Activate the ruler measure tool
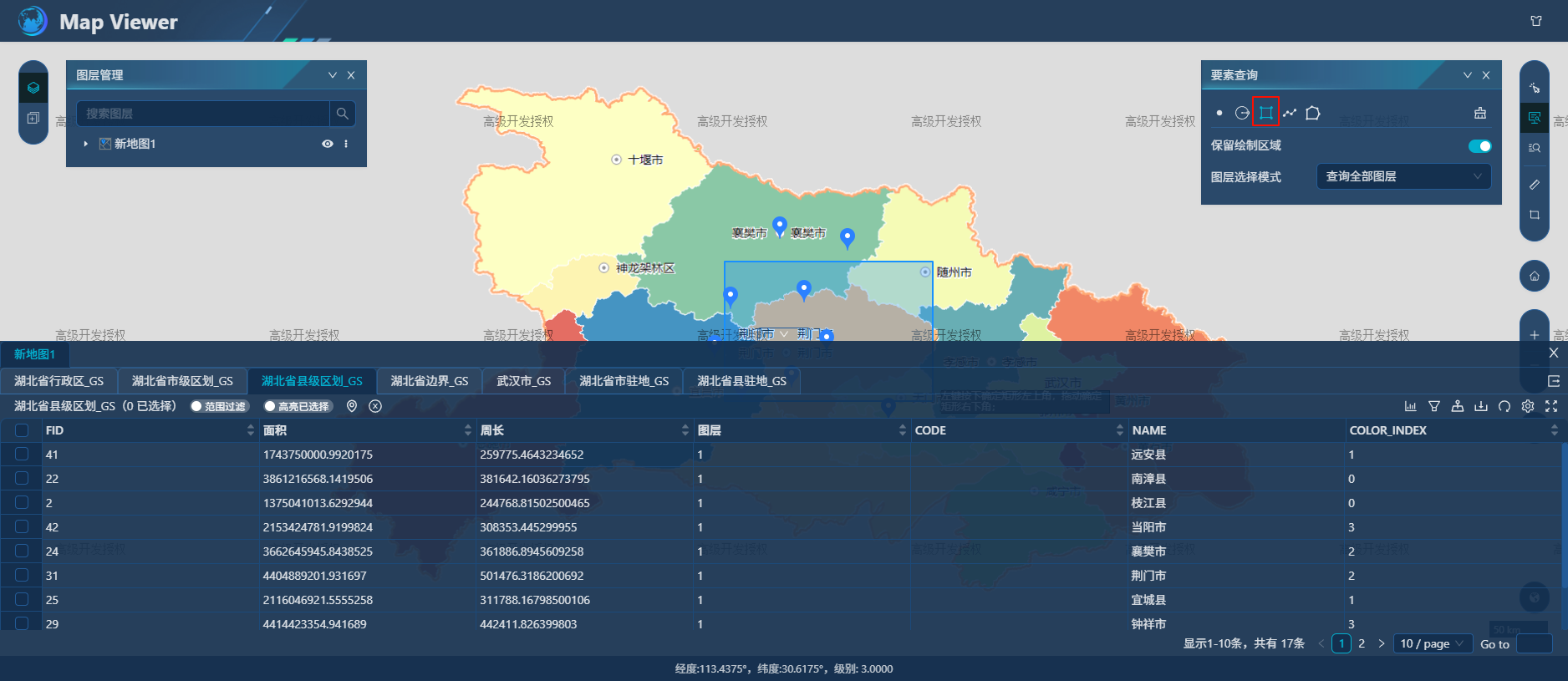Image resolution: width=1568 pixels, height=681 pixels. pos(1535,185)
